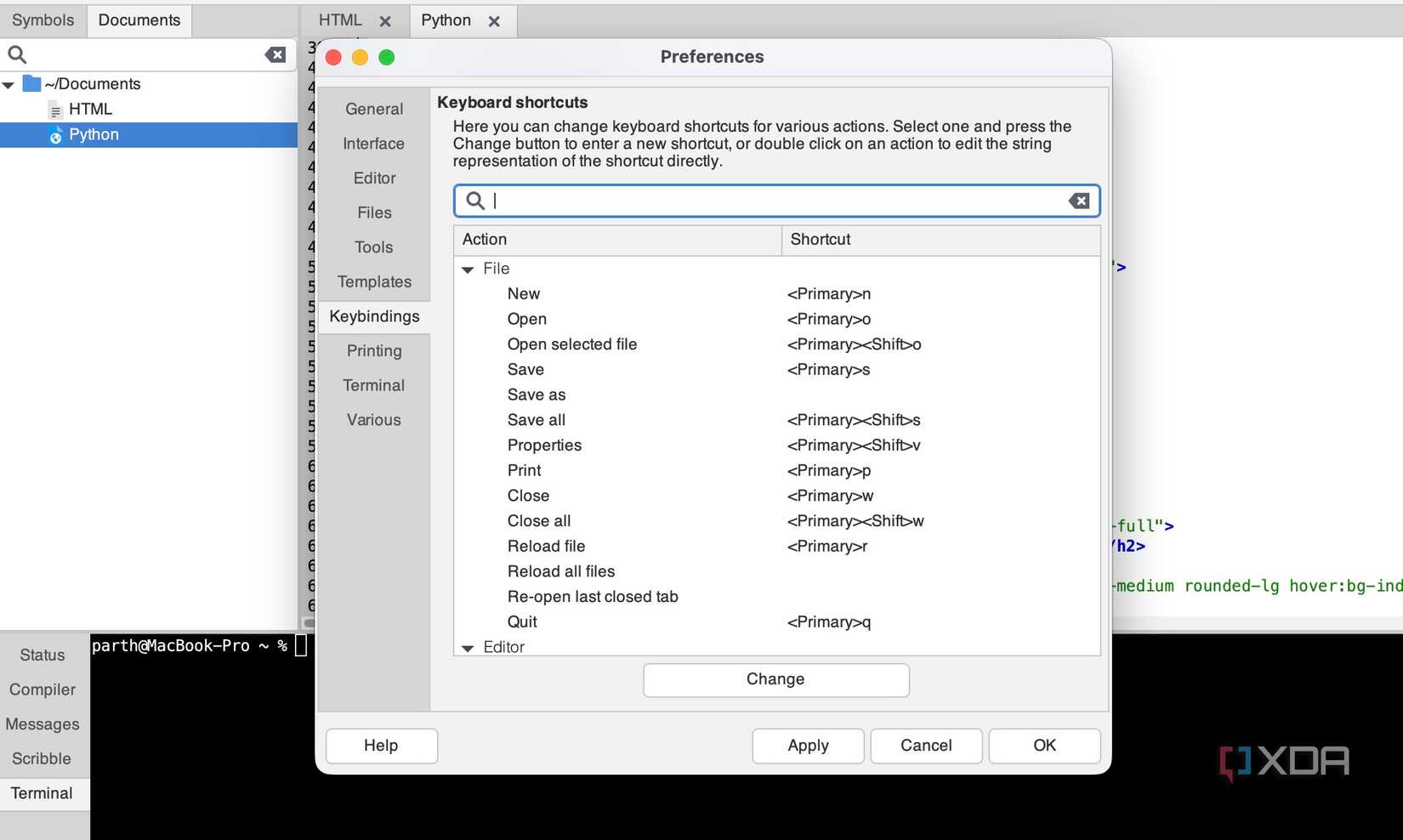The width and height of the screenshot is (1403, 840).
Task: Open Help from the Preferences dialog
Action: 381,746
